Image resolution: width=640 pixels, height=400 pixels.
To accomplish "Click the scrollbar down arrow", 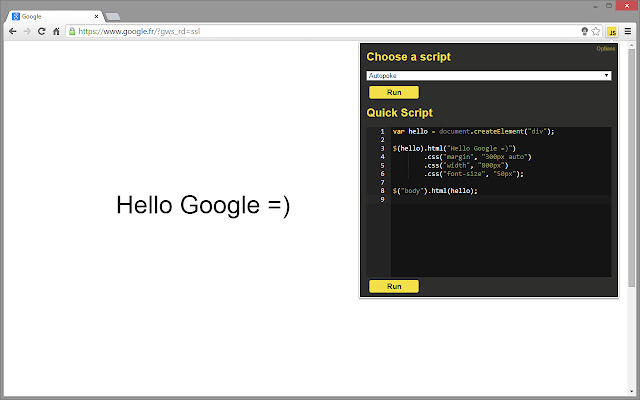I will tap(632, 392).
